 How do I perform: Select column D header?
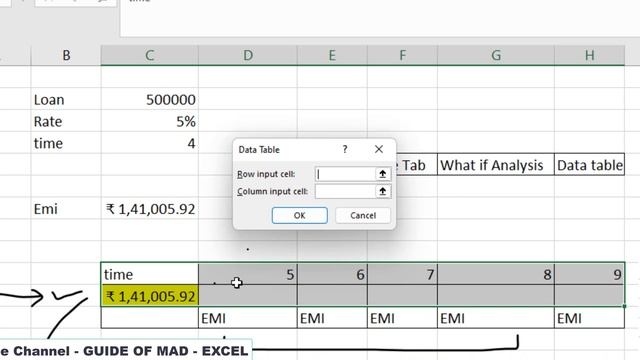tap(248, 55)
